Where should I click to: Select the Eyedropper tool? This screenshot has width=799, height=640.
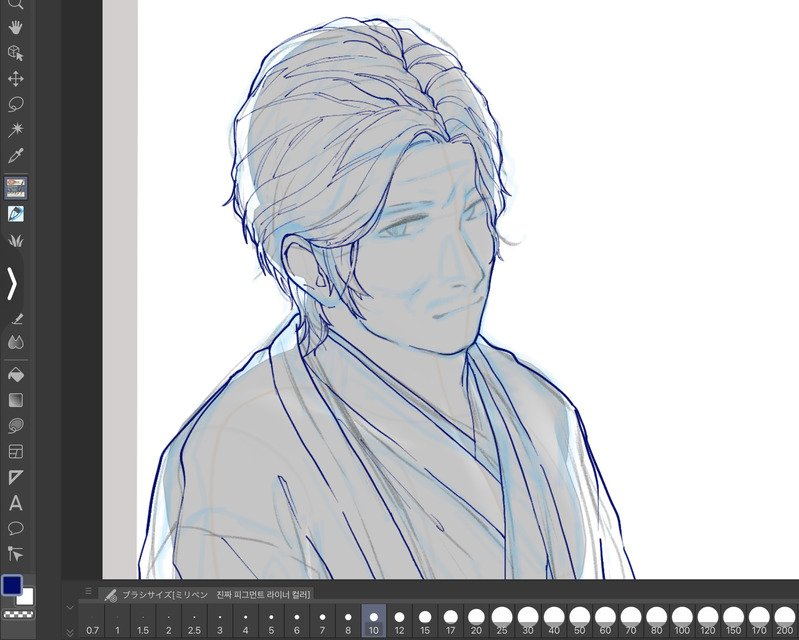15,155
